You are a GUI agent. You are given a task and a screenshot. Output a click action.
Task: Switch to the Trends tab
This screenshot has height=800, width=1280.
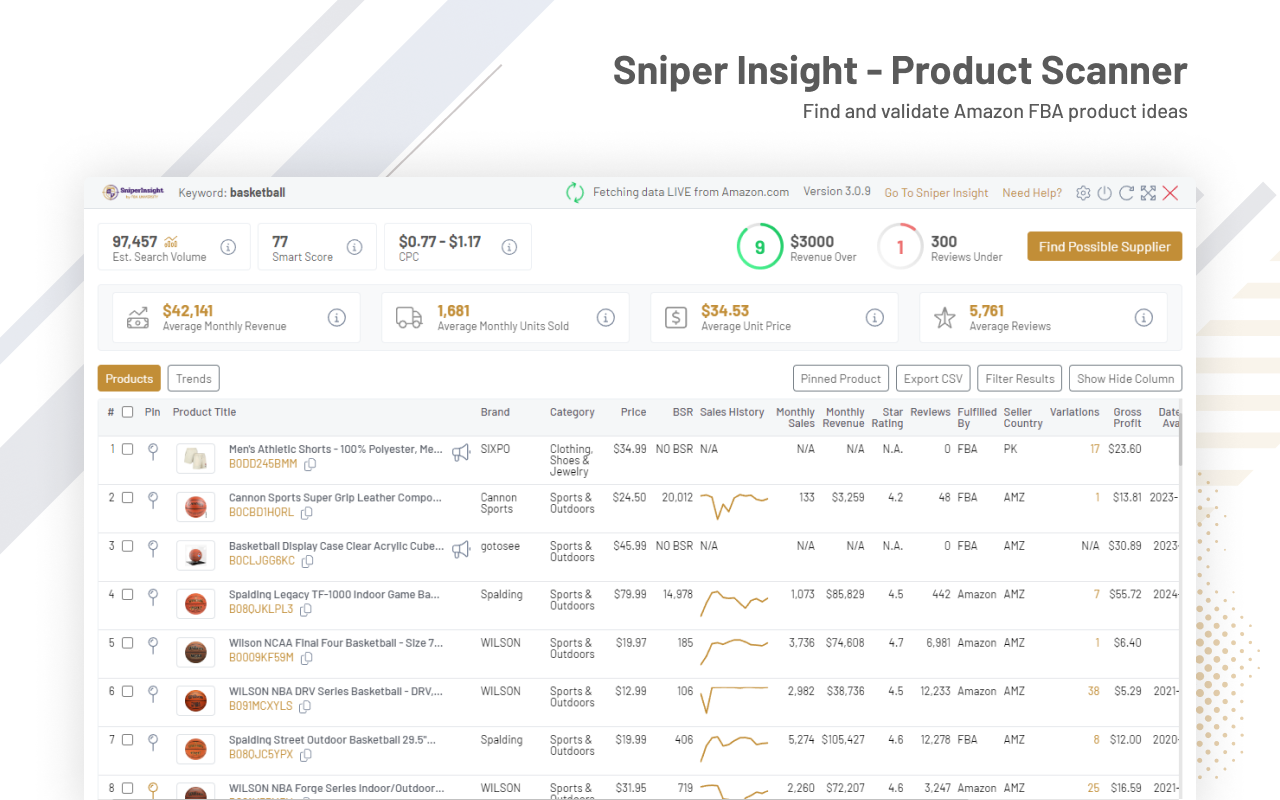[x=194, y=378]
